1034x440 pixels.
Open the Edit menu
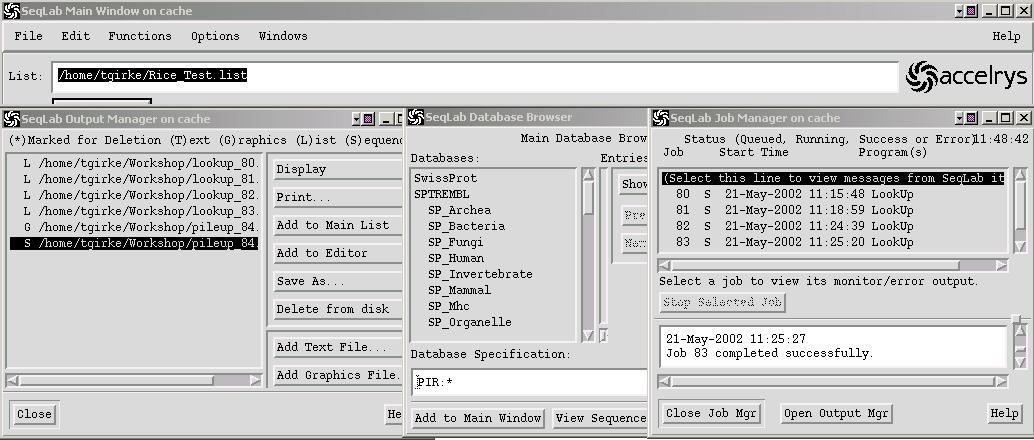(x=76, y=36)
